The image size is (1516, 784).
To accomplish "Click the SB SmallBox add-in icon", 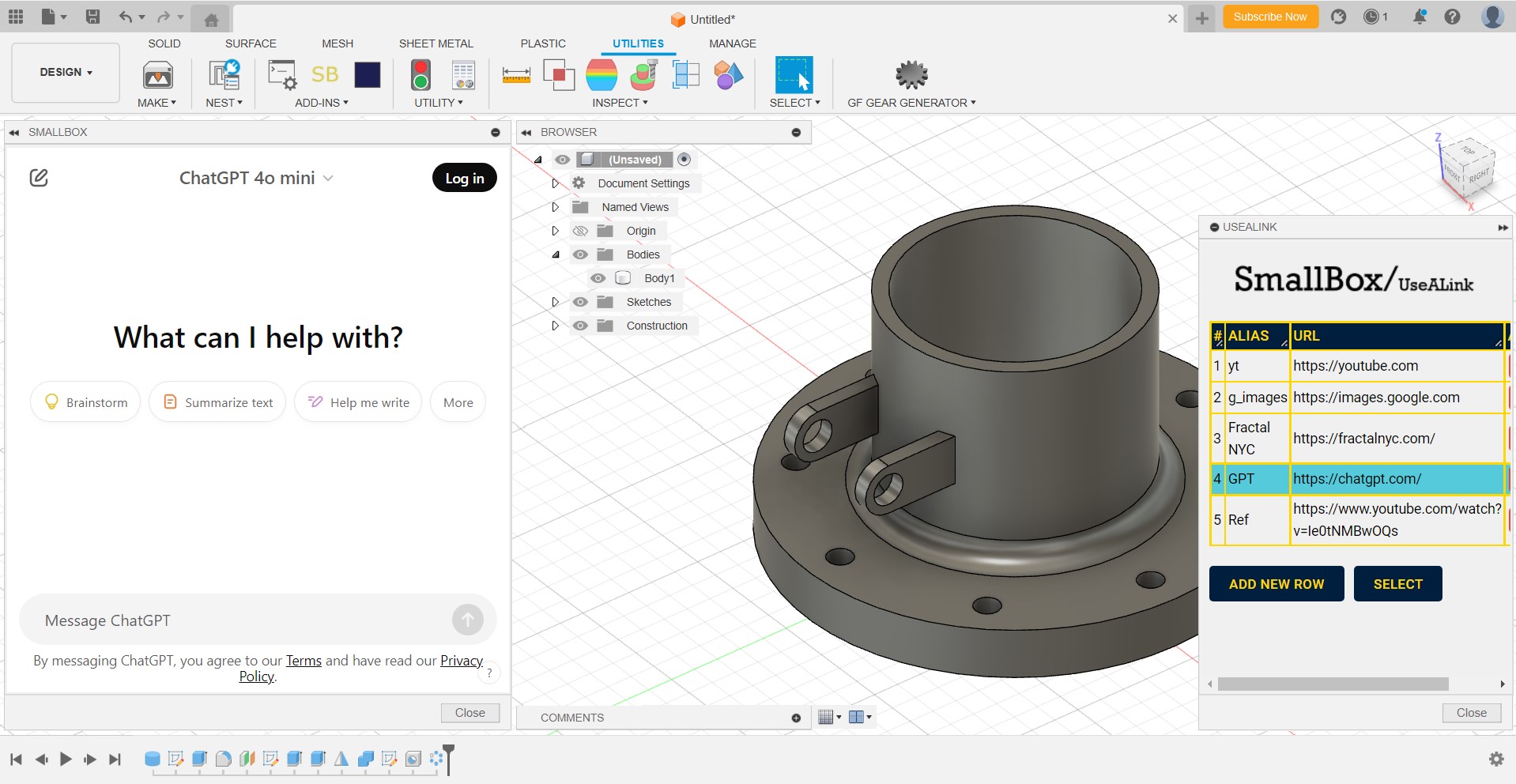I will [x=325, y=75].
